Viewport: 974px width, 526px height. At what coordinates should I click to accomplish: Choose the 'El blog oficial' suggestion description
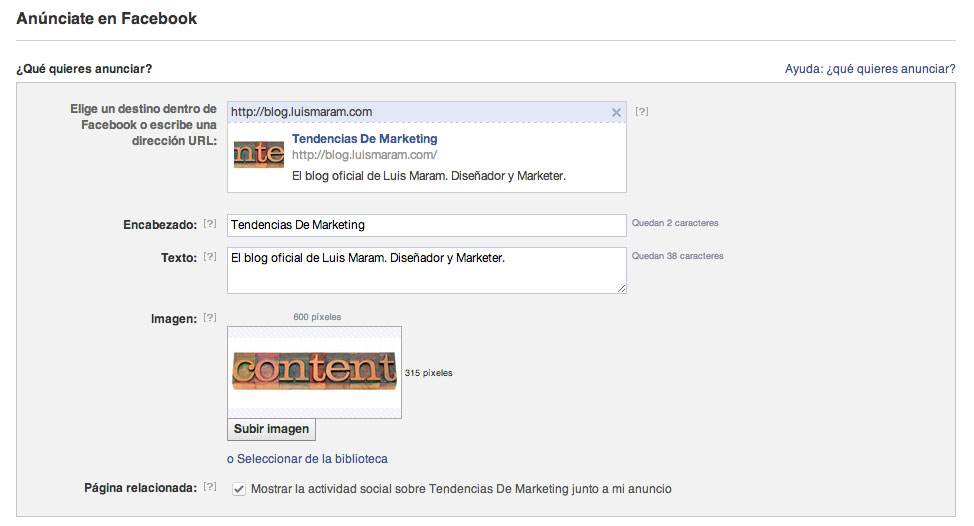pyautogui.click(x=428, y=176)
